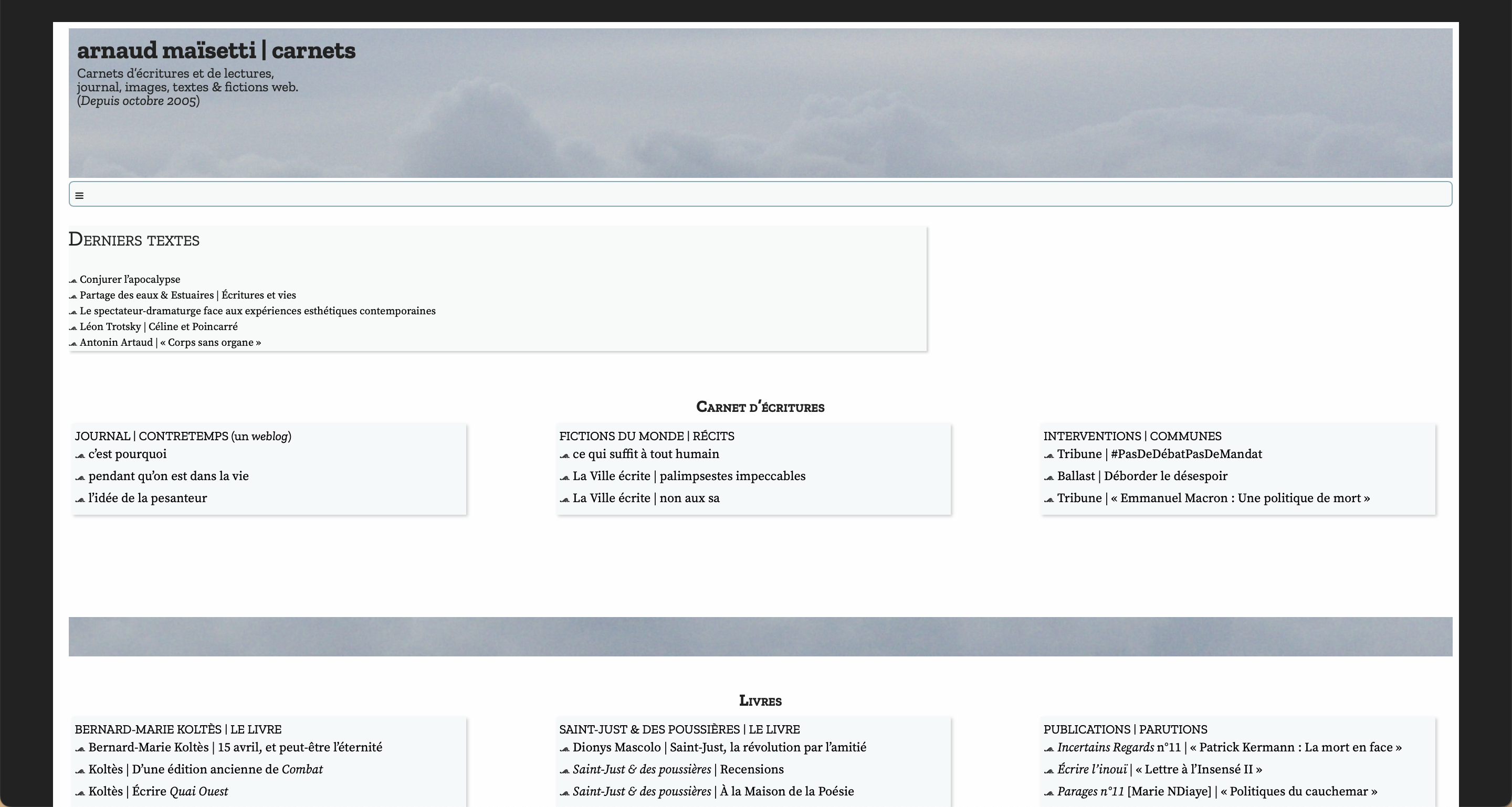The width and height of the screenshot is (1512, 807).
Task: Open INTERVENTIONS | COMMUNES section heading
Action: pyautogui.click(x=1132, y=437)
